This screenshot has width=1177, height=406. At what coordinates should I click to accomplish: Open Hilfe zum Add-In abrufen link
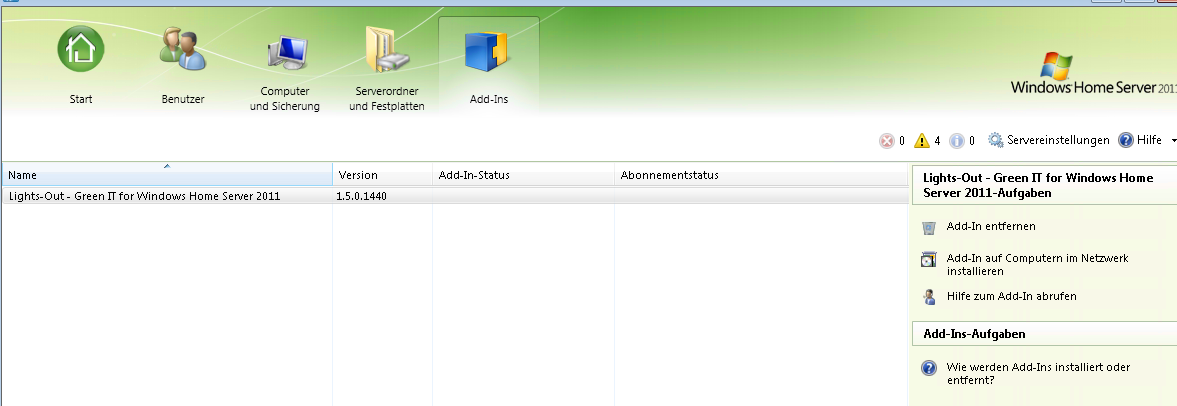tap(1011, 296)
